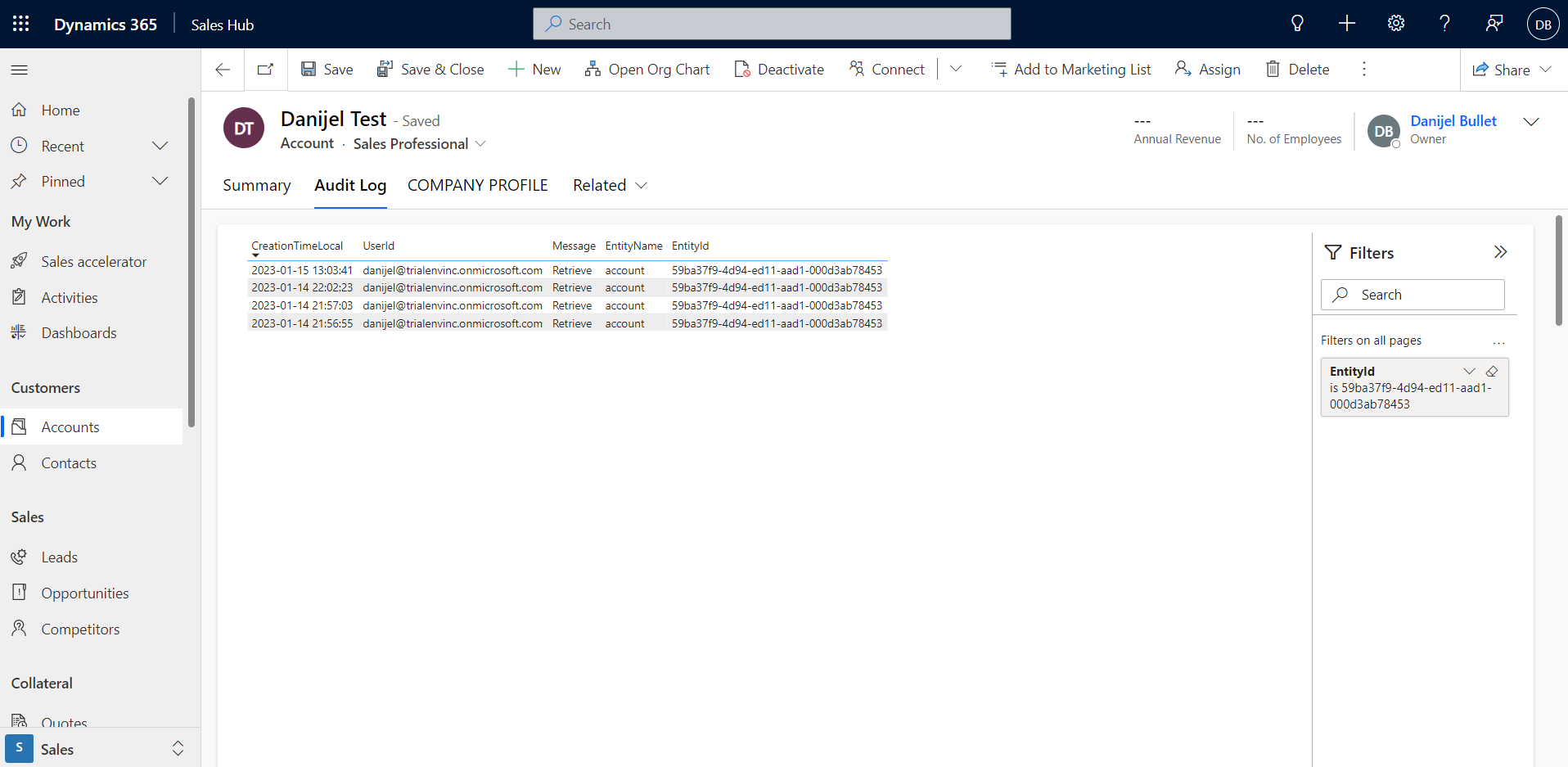Click the Connect command
The width and height of the screenshot is (1568, 767).
(x=886, y=70)
